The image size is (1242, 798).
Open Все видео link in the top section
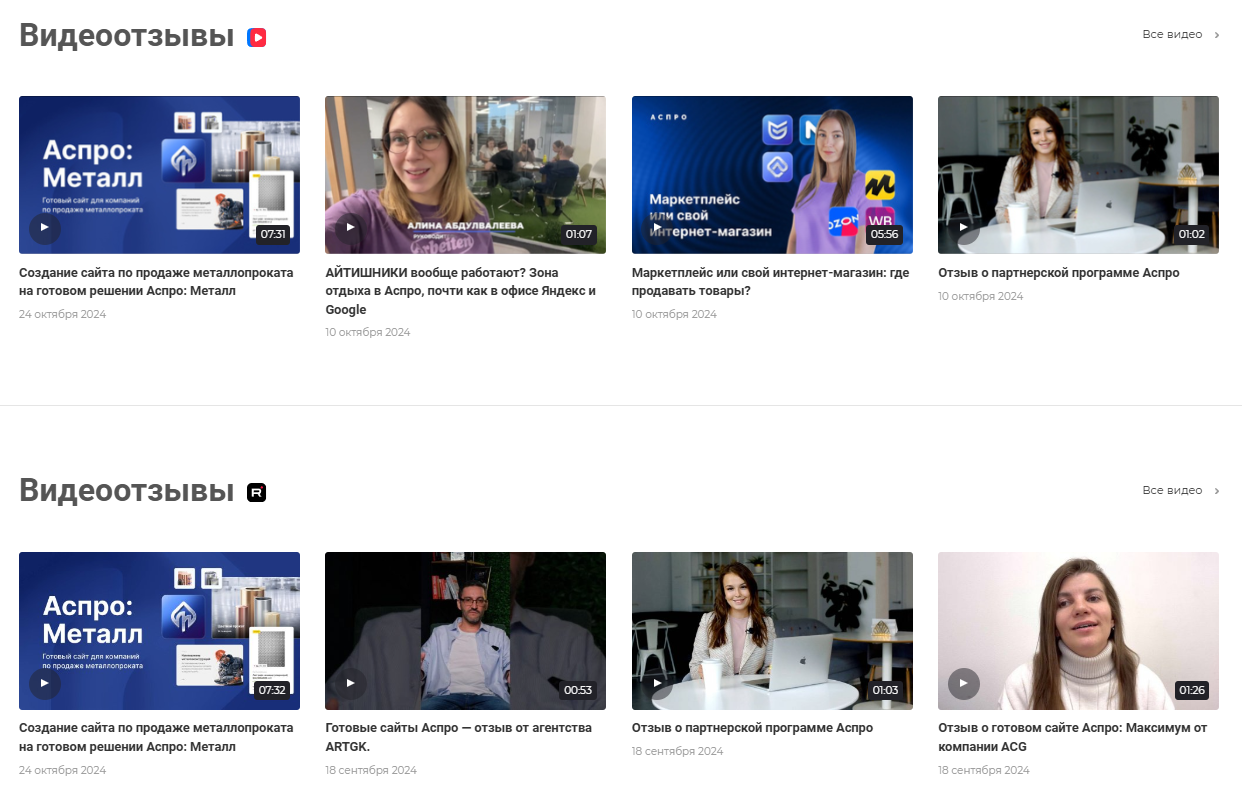point(1172,35)
